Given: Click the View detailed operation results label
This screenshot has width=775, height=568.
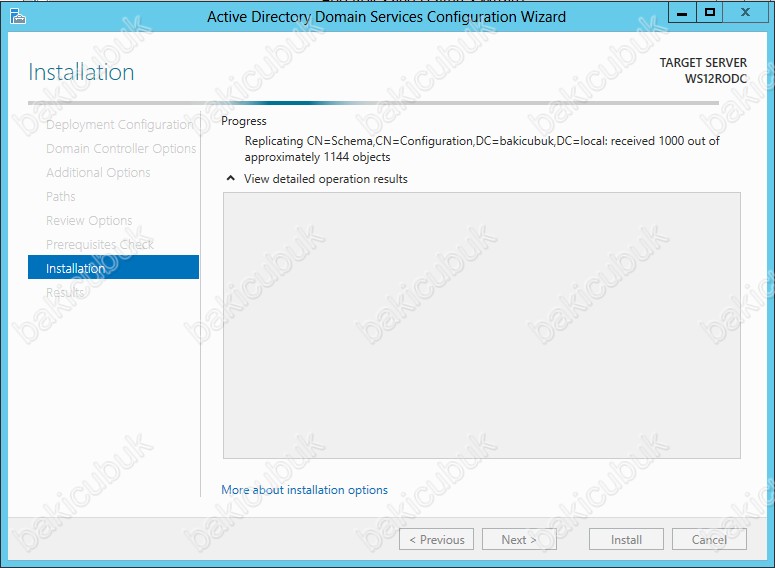Looking at the screenshot, I should [326, 179].
